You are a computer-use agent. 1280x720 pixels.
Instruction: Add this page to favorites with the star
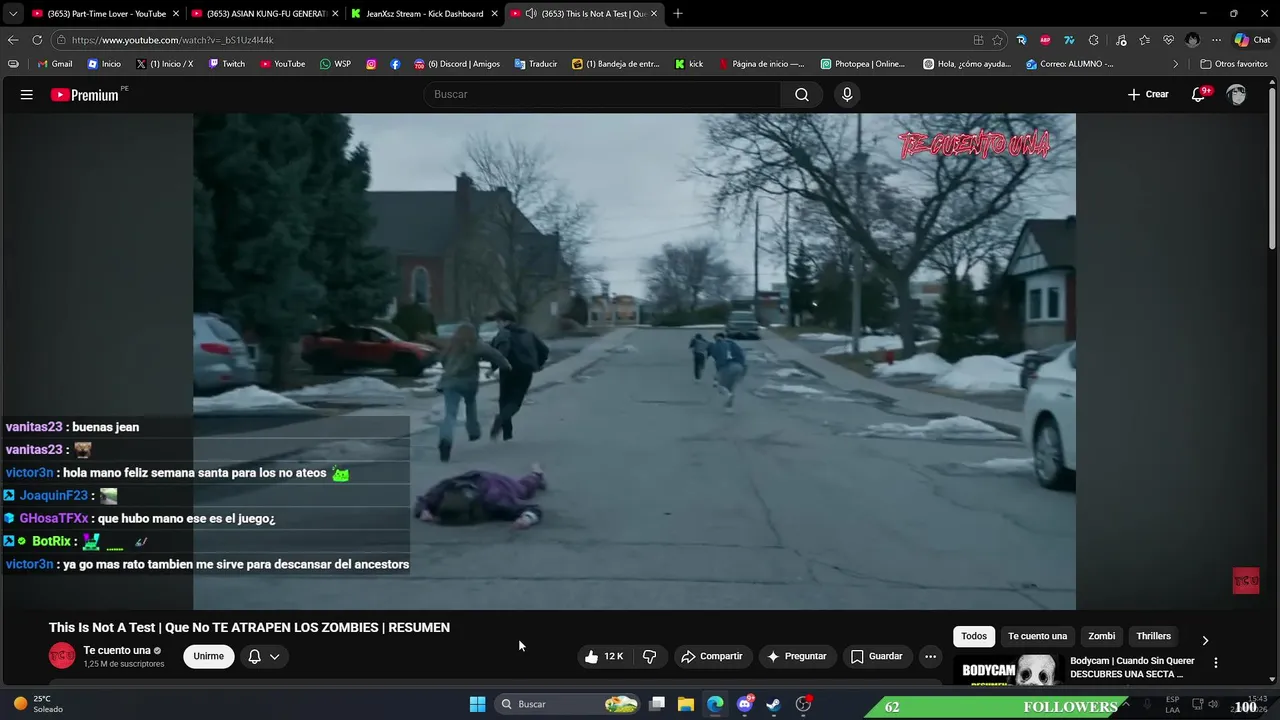point(997,40)
